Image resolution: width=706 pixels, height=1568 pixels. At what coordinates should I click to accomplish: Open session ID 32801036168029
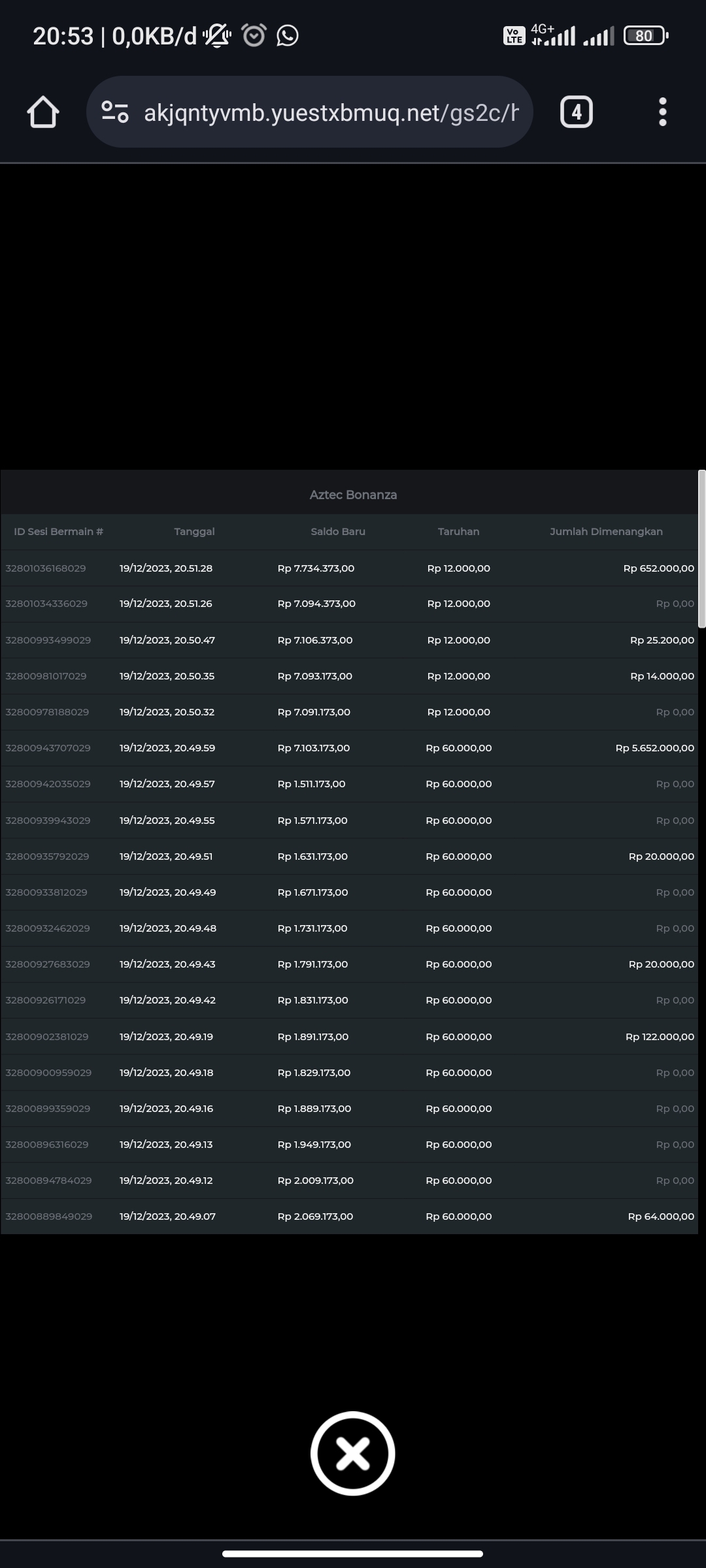(x=46, y=568)
